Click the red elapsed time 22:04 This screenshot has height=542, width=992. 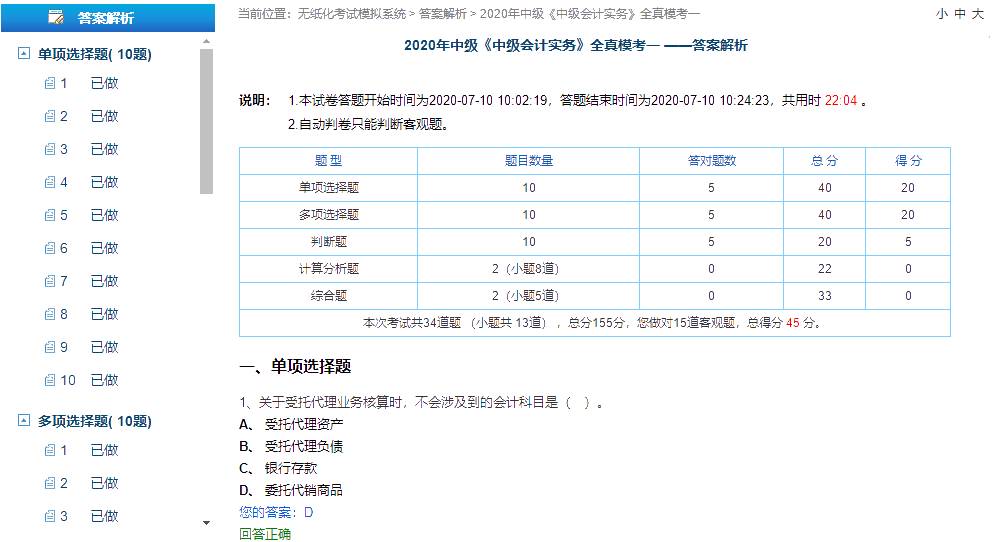pyautogui.click(x=841, y=101)
